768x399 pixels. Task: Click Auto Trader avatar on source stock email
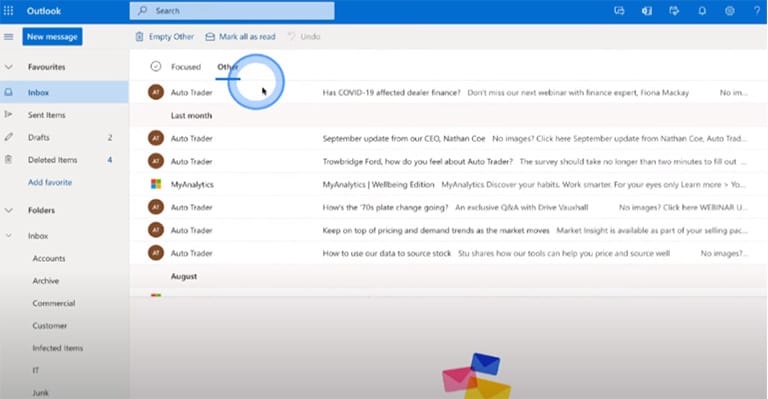click(156, 253)
